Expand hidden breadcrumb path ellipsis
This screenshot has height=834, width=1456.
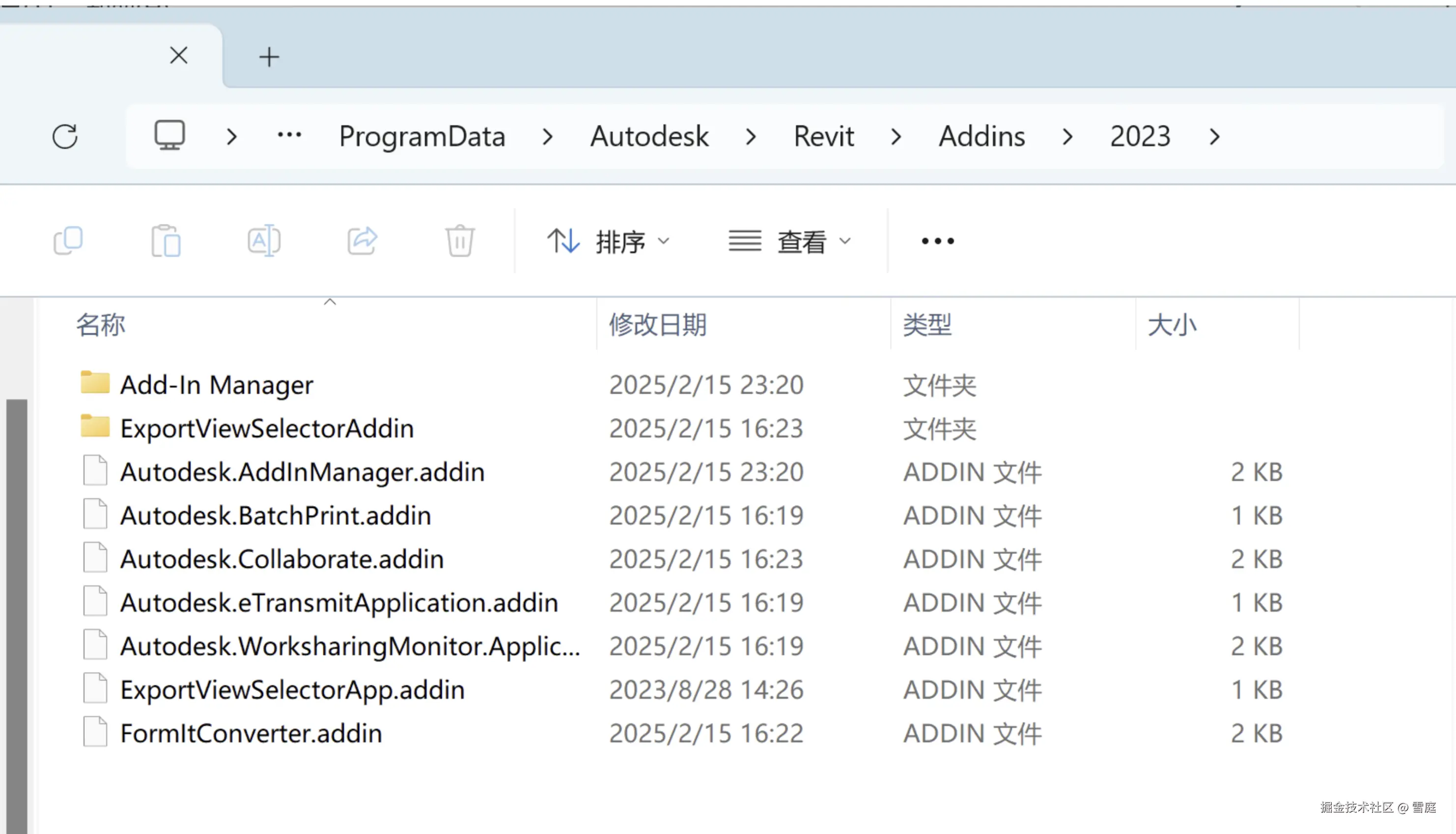click(x=289, y=136)
